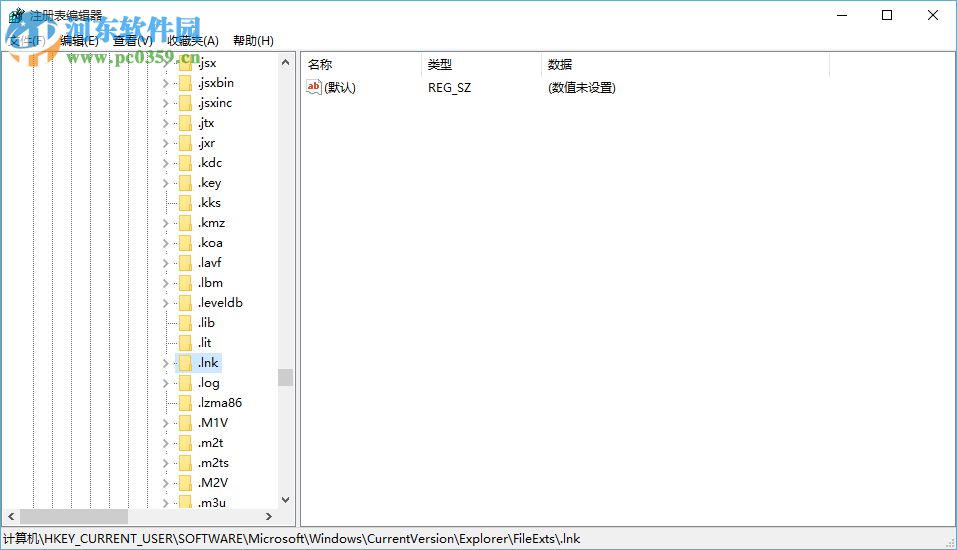The height and width of the screenshot is (550, 957).
Task: Click the folder icon of .koa key
Action: pyautogui.click(x=186, y=243)
